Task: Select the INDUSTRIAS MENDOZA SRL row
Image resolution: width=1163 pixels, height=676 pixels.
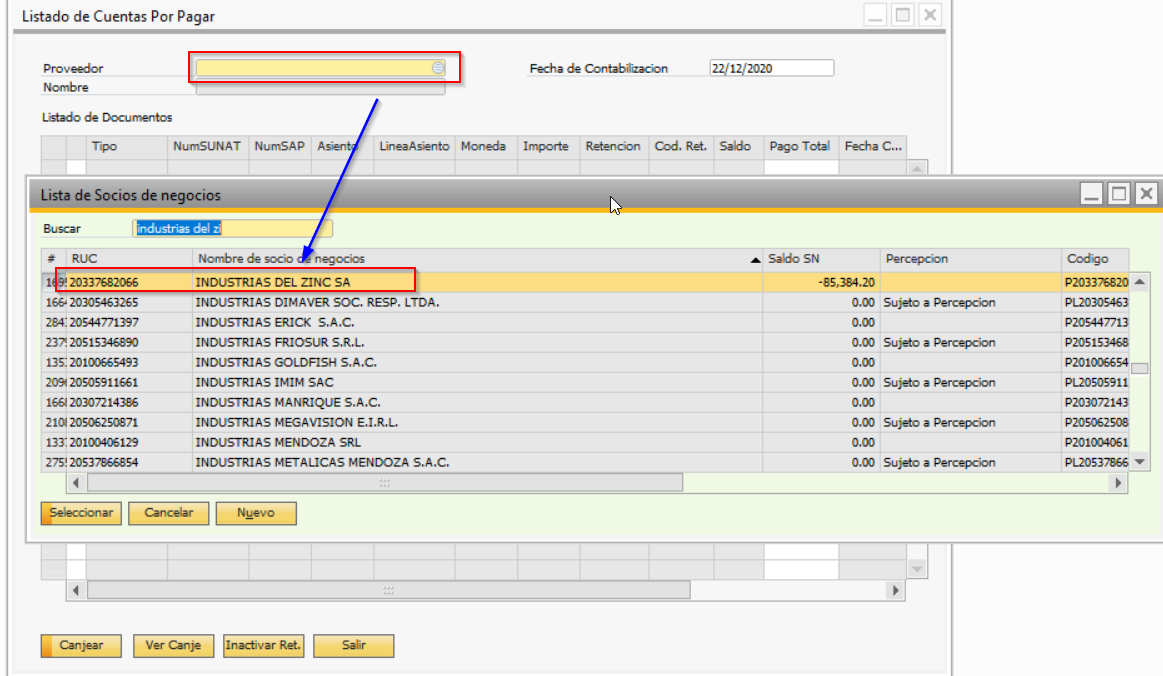Action: 585,443
